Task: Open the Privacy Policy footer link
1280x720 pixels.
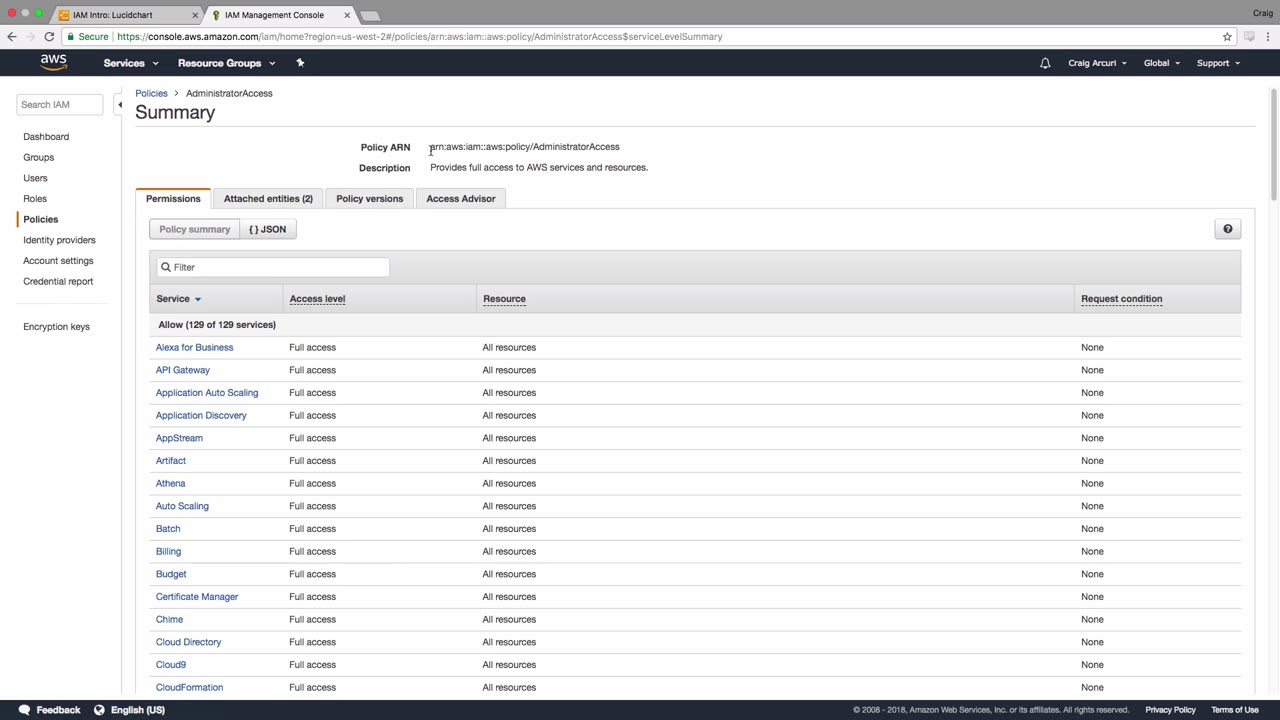Action: pos(1171,710)
